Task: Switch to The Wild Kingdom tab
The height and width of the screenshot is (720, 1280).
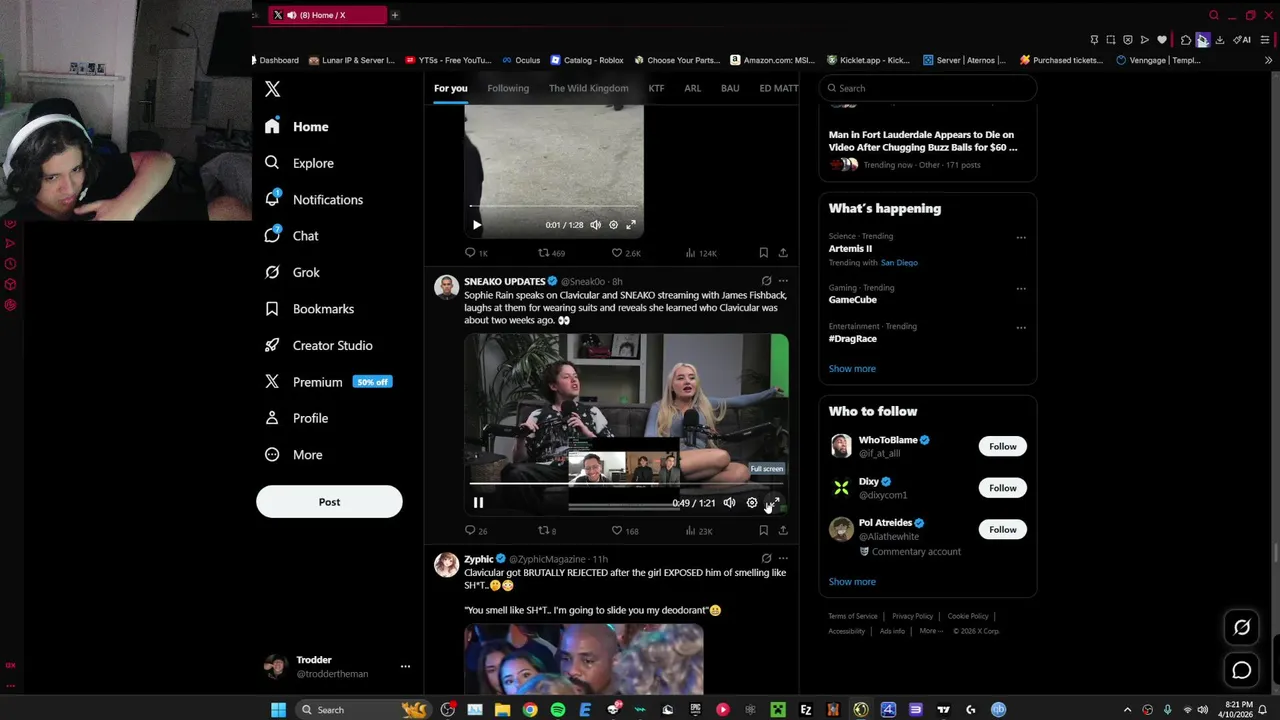Action: (x=588, y=88)
